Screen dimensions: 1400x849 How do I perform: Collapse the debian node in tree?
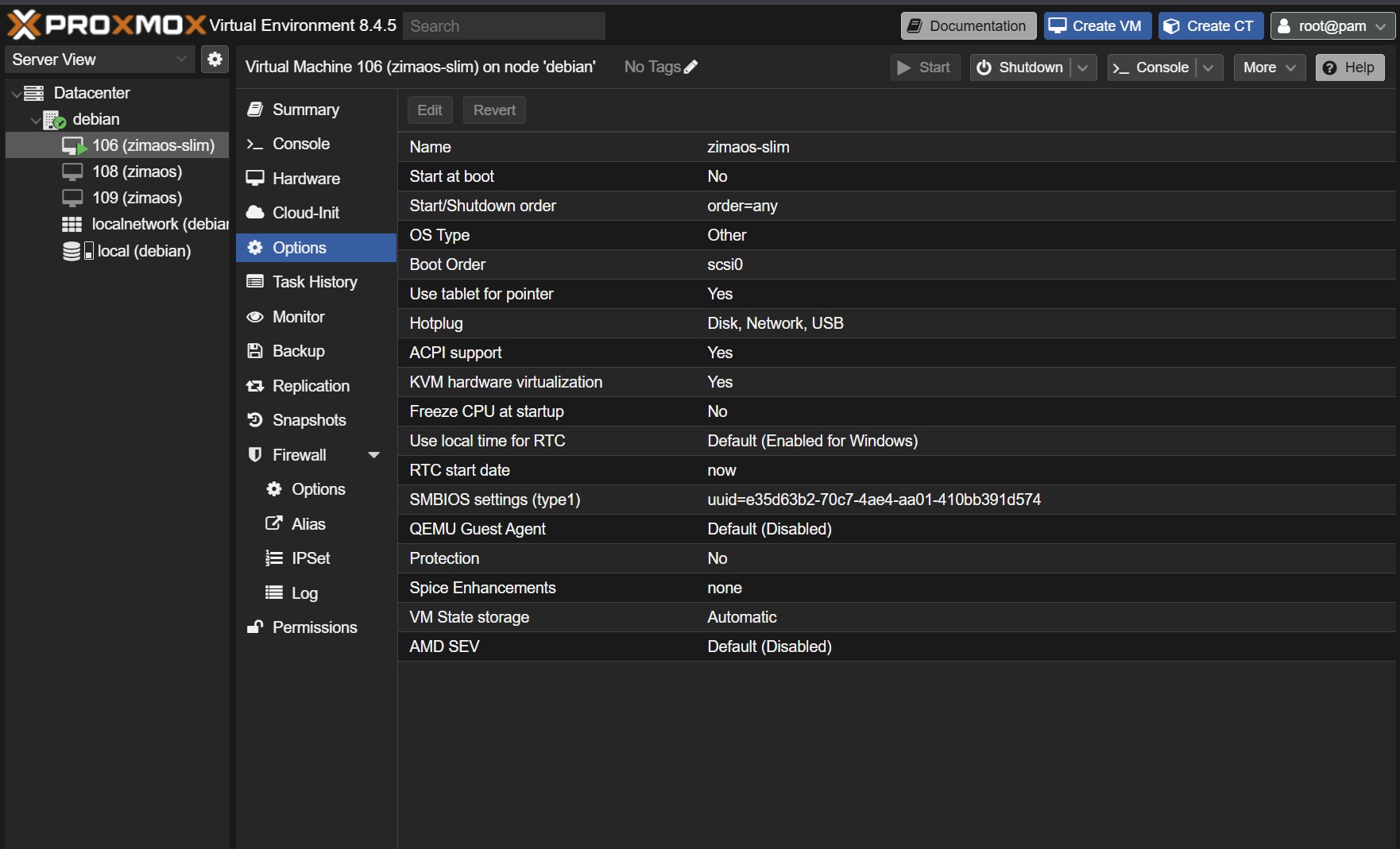click(35, 120)
